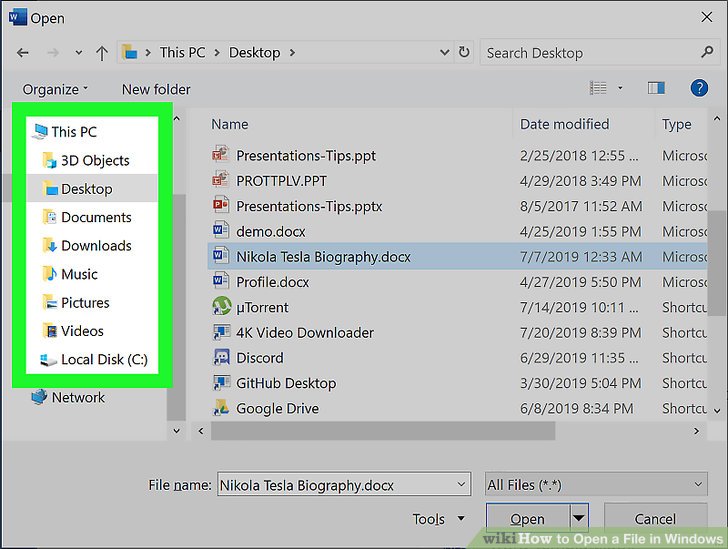Open the recent locations dropdown arrow
The width and height of the screenshot is (728, 549).
click(x=79, y=53)
